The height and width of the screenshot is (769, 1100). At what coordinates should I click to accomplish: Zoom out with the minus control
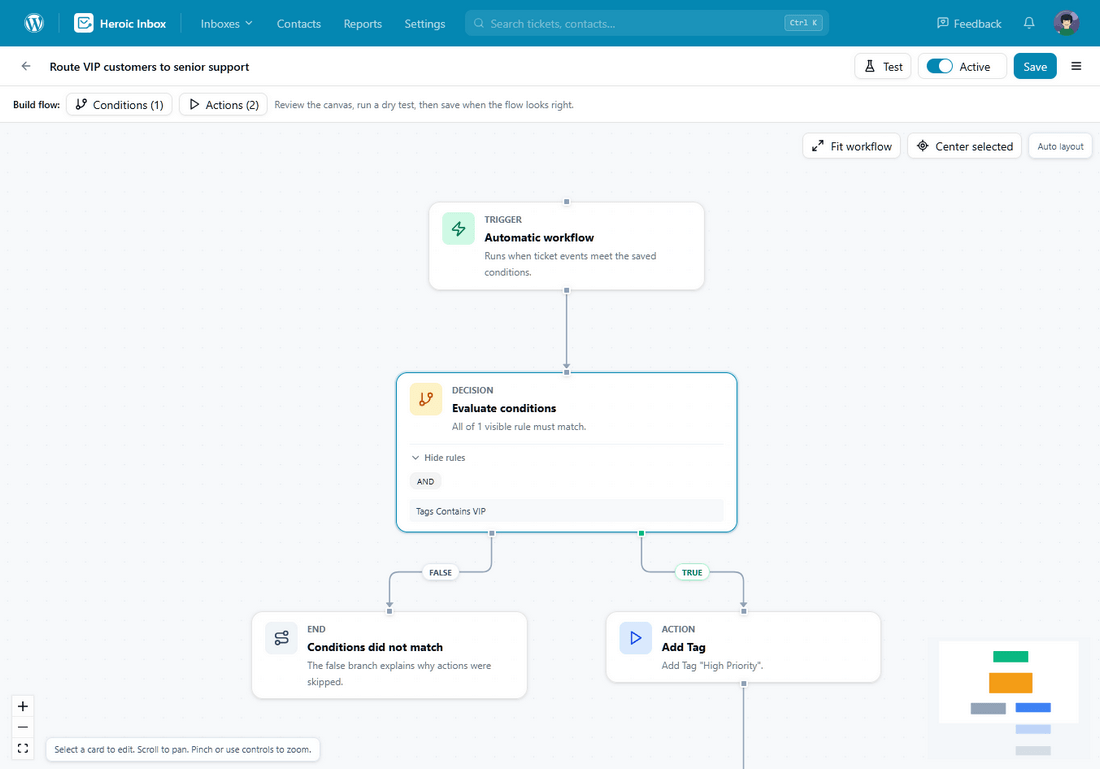pyautogui.click(x=23, y=727)
